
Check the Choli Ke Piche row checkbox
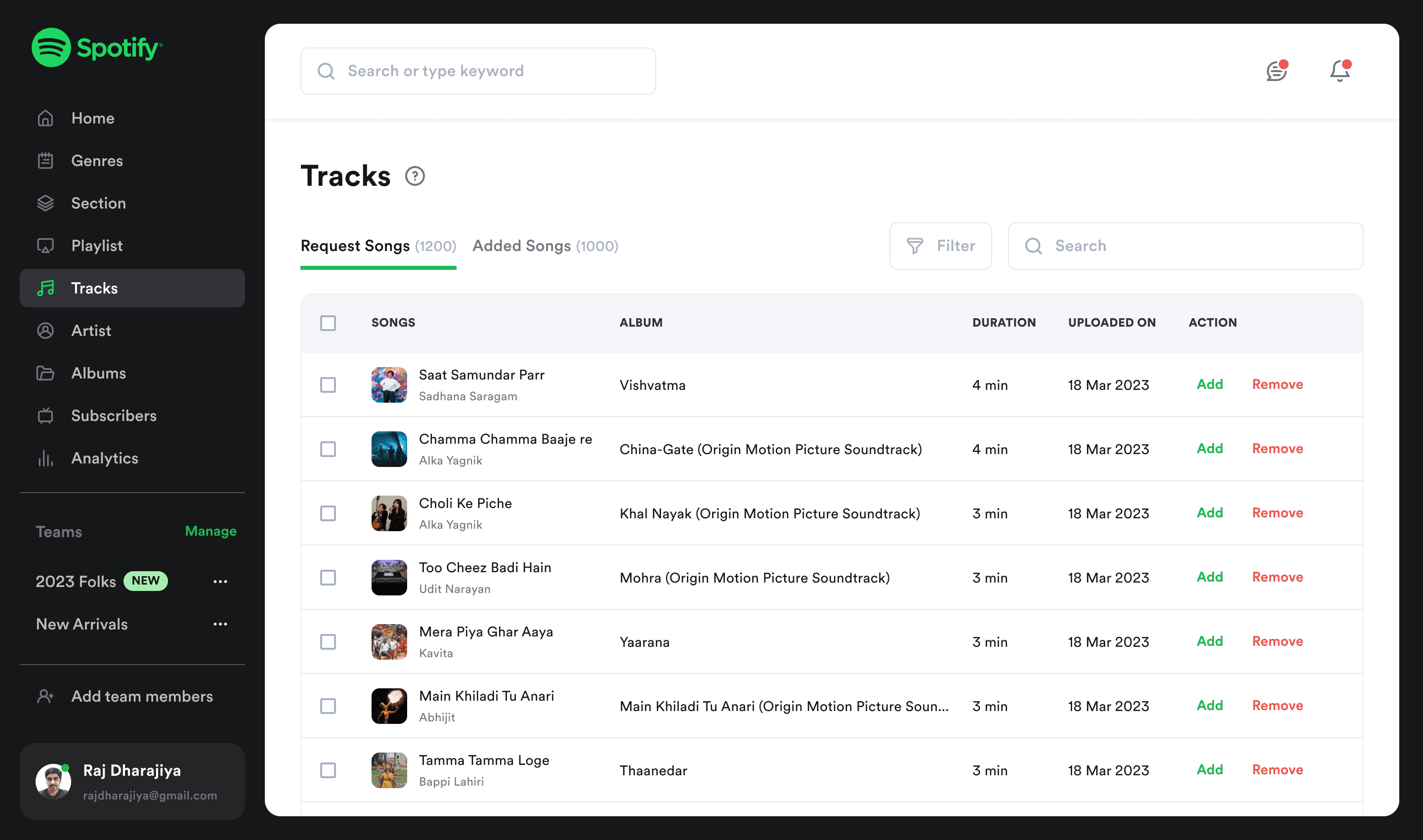[x=328, y=513]
